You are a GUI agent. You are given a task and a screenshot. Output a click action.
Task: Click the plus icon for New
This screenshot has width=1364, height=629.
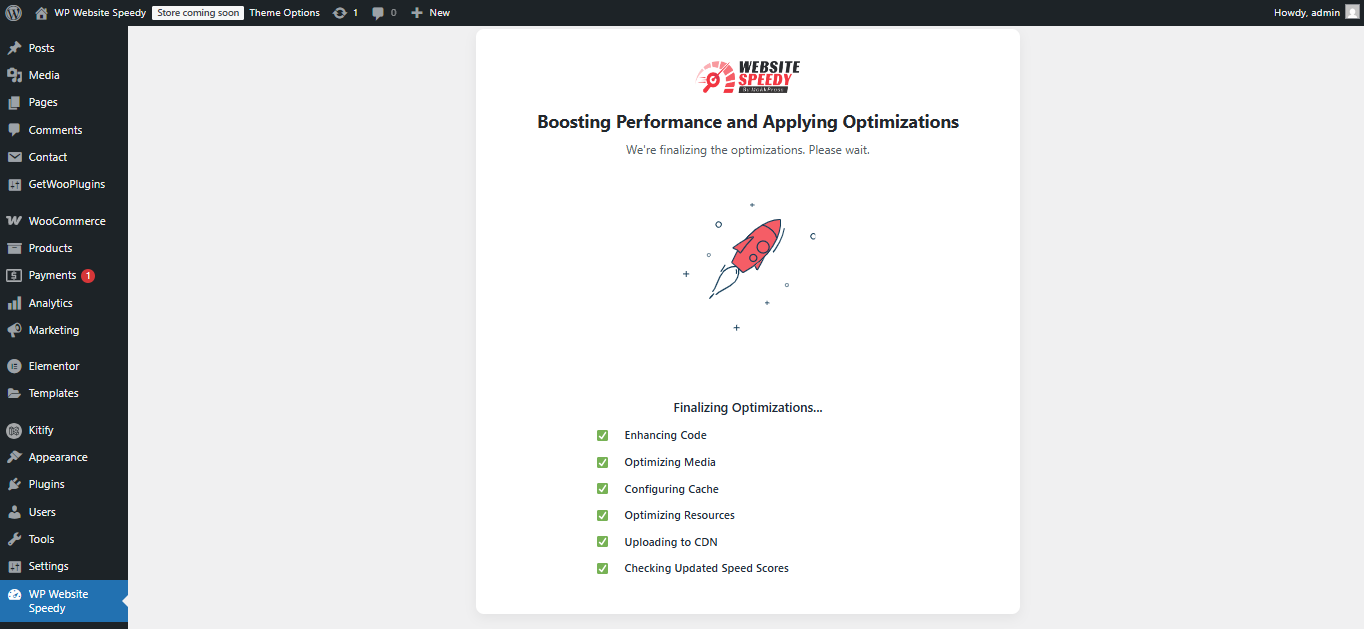417,13
